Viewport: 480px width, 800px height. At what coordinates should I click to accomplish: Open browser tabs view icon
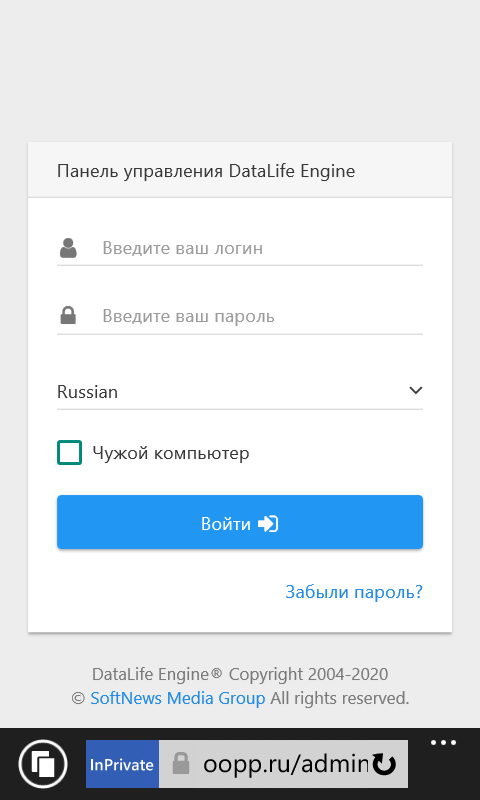[43, 764]
